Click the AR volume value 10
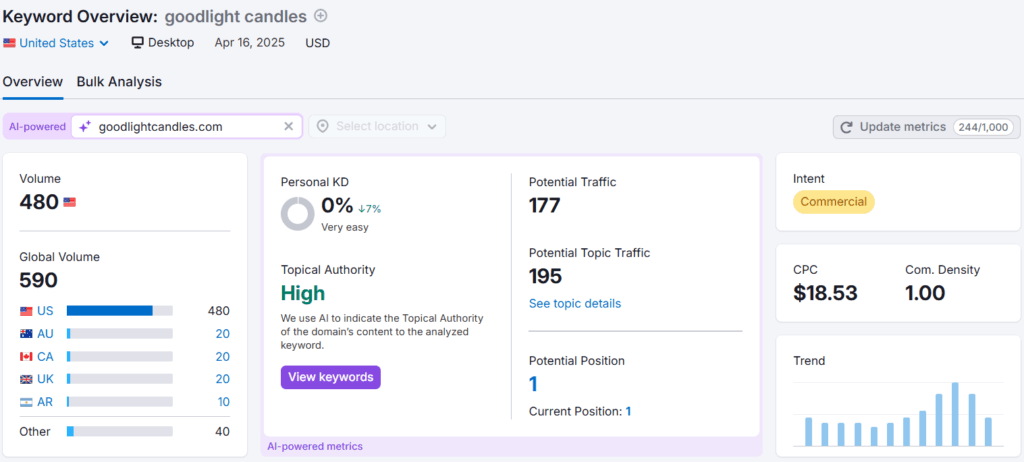Image resolution: width=1024 pixels, height=462 pixels. (x=223, y=402)
